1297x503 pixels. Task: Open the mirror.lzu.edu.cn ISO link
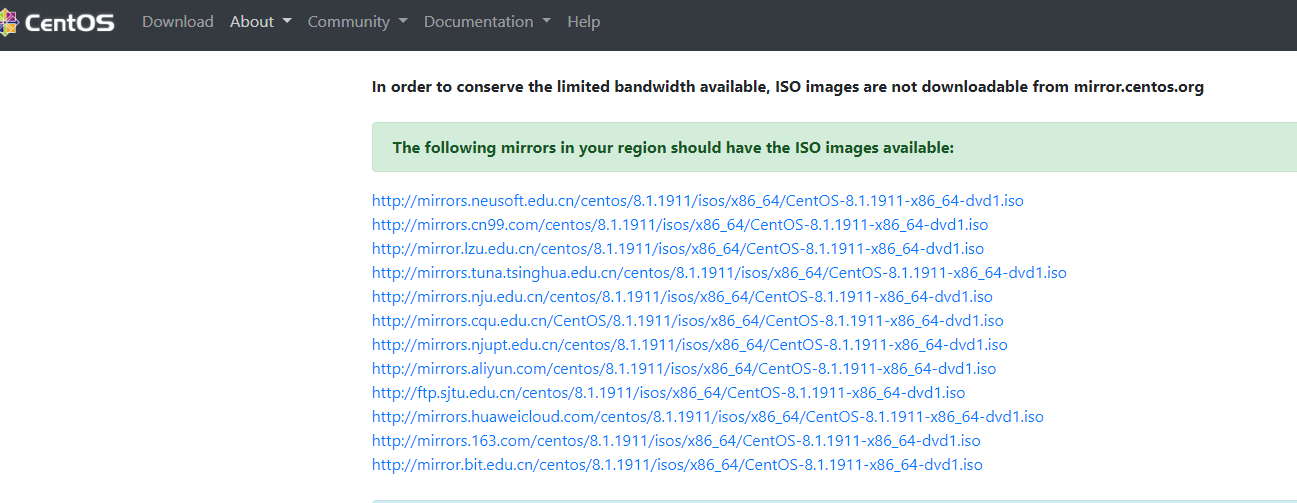pos(677,249)
